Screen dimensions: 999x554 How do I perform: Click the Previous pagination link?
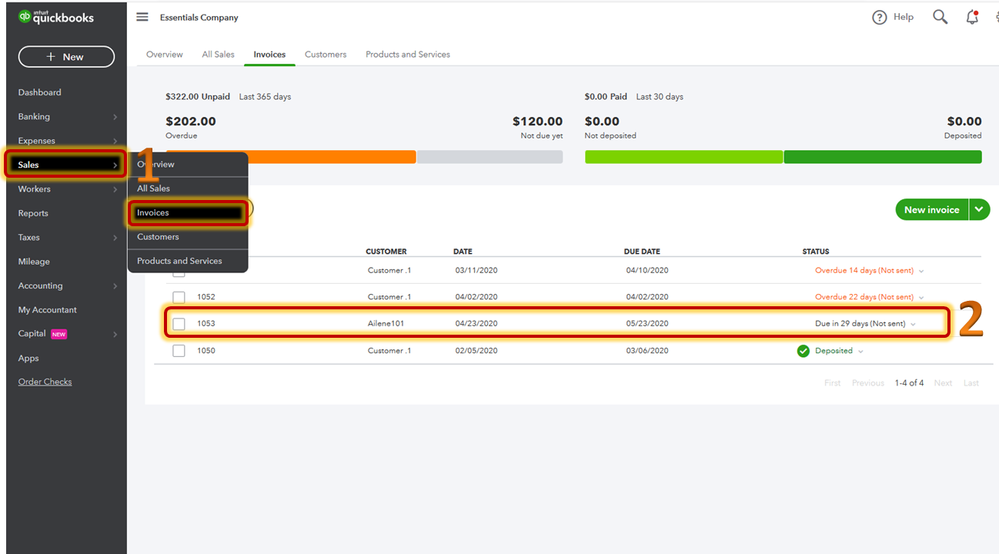868,383
